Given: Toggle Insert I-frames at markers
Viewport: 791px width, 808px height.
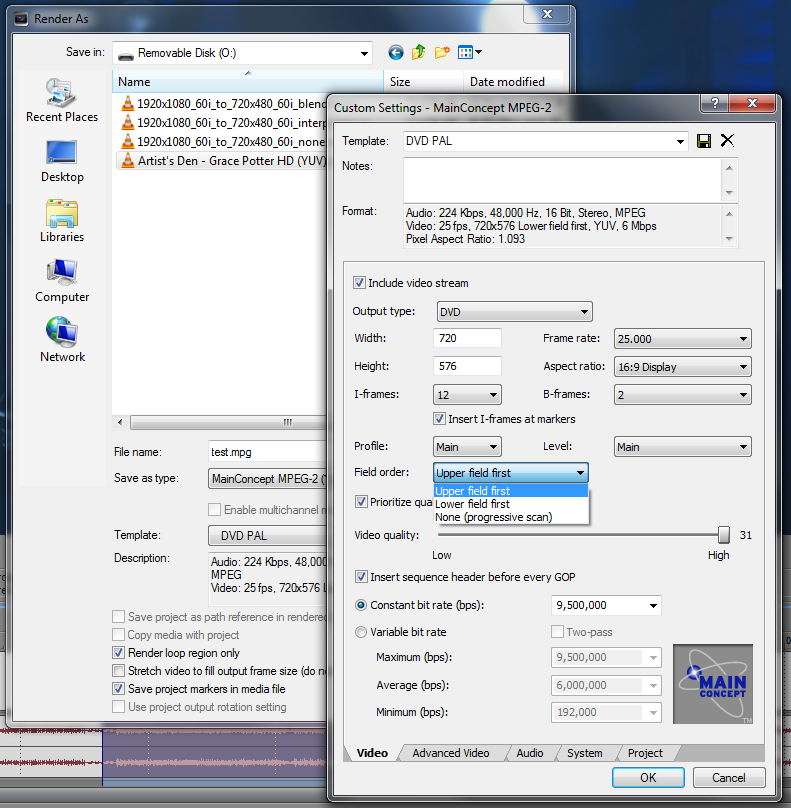Looking at the screenshot, I should (439, 419).
